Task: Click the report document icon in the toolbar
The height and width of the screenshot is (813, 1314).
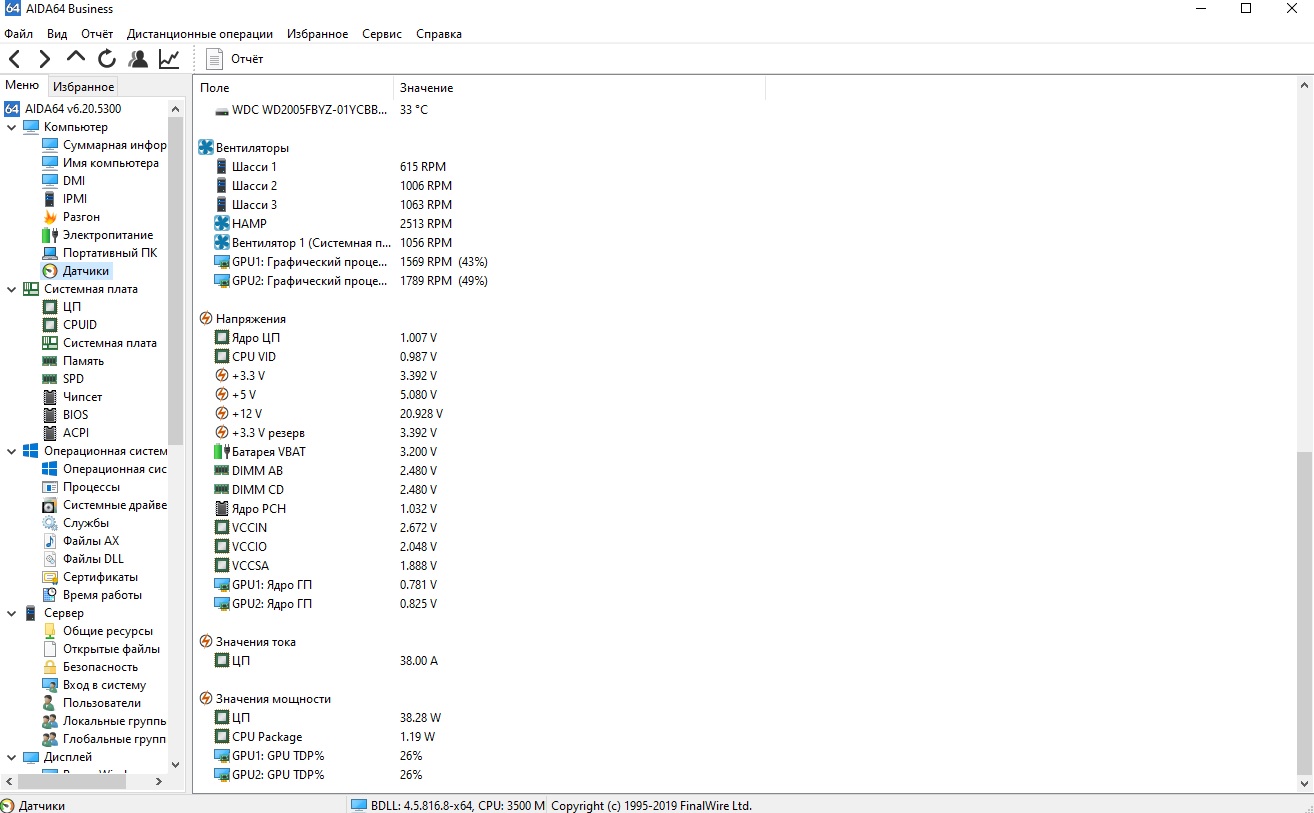Action: (x=214, y=59)
